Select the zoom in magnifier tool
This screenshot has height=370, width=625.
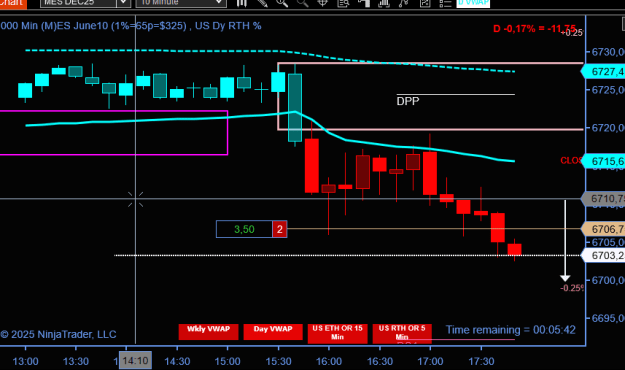(282, 3)
